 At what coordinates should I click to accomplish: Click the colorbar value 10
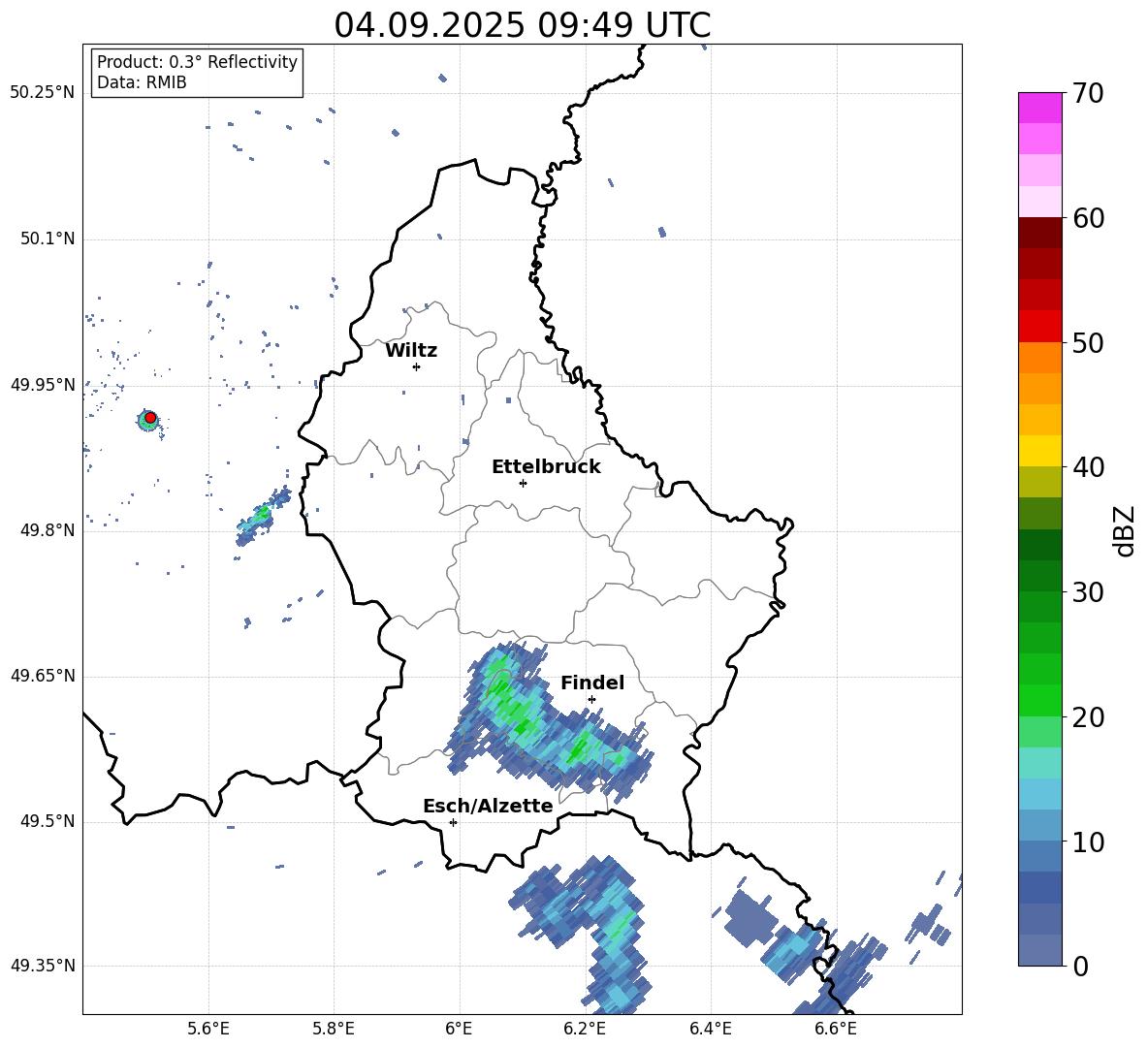1088,842
